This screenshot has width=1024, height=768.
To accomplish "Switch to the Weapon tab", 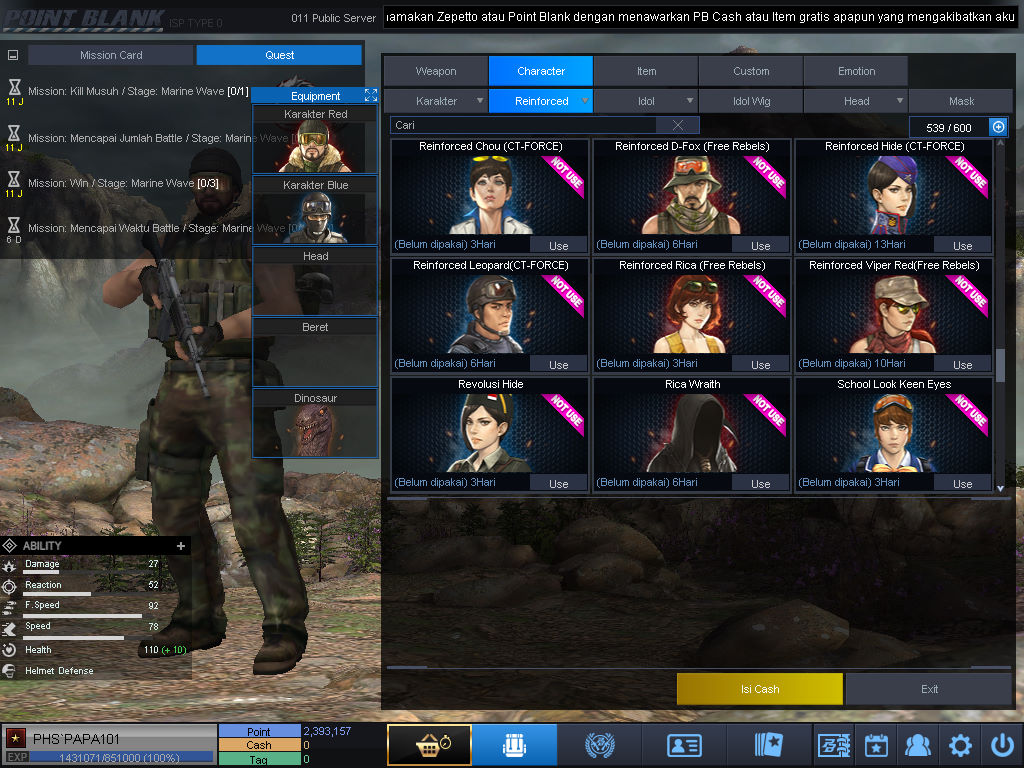I will [x=436, y=71].
